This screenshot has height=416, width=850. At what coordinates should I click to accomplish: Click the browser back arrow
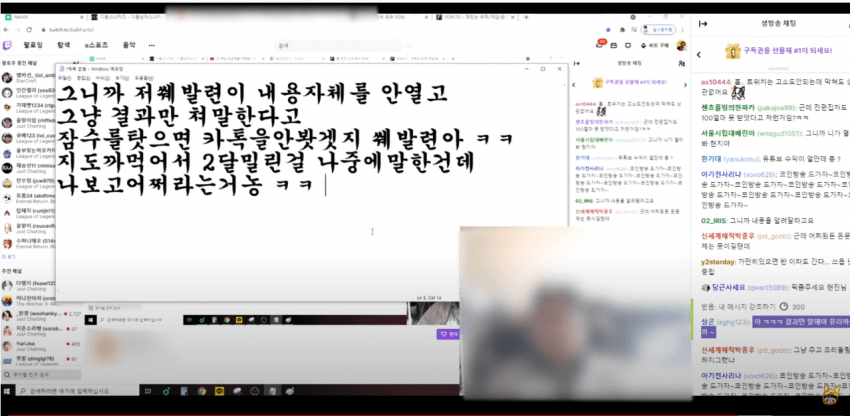(x=7, y=30)
